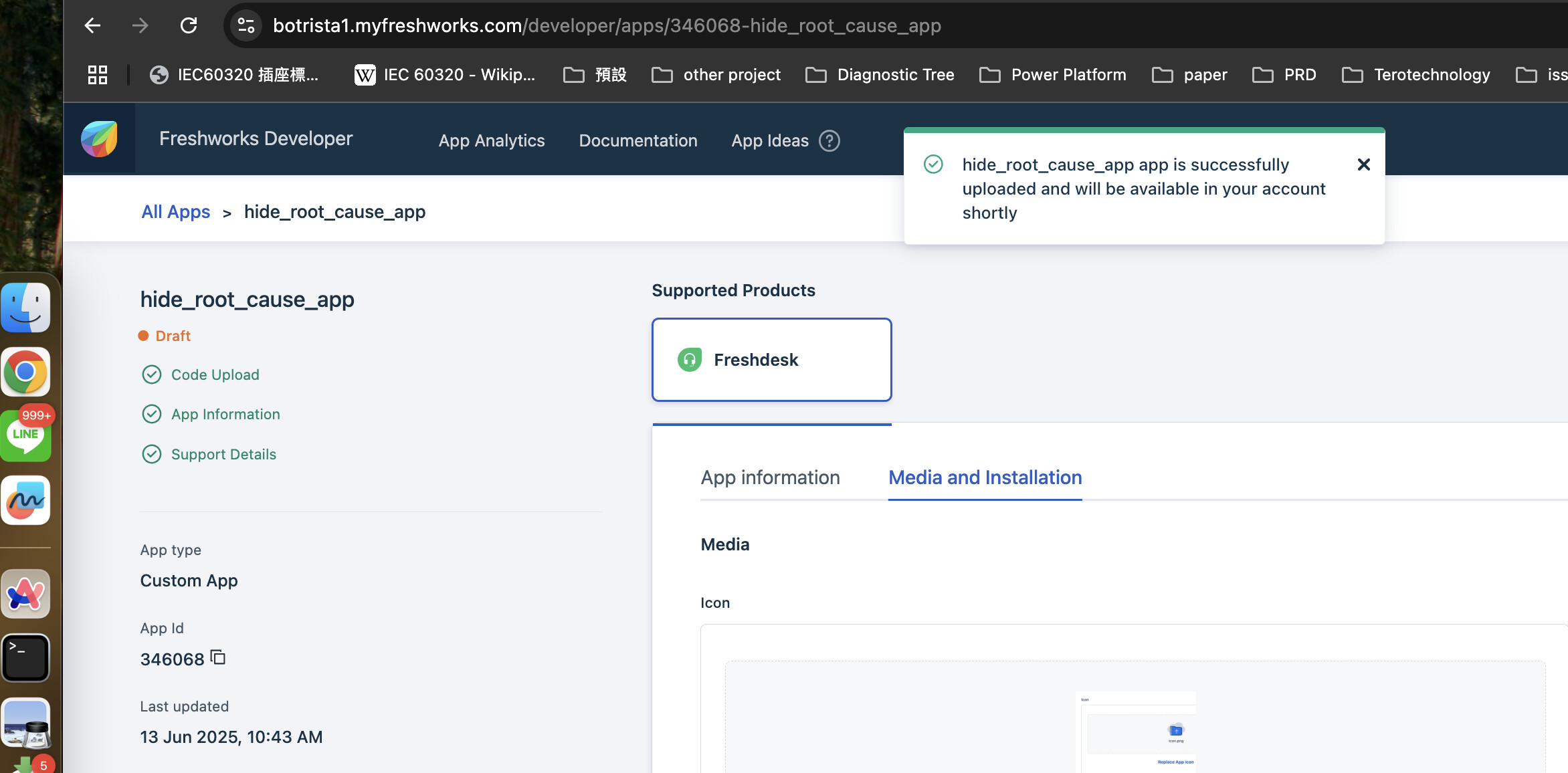Viewport: 1568px width, 773px height.
Task: Click the Draft status label
Action: [173, 336]
